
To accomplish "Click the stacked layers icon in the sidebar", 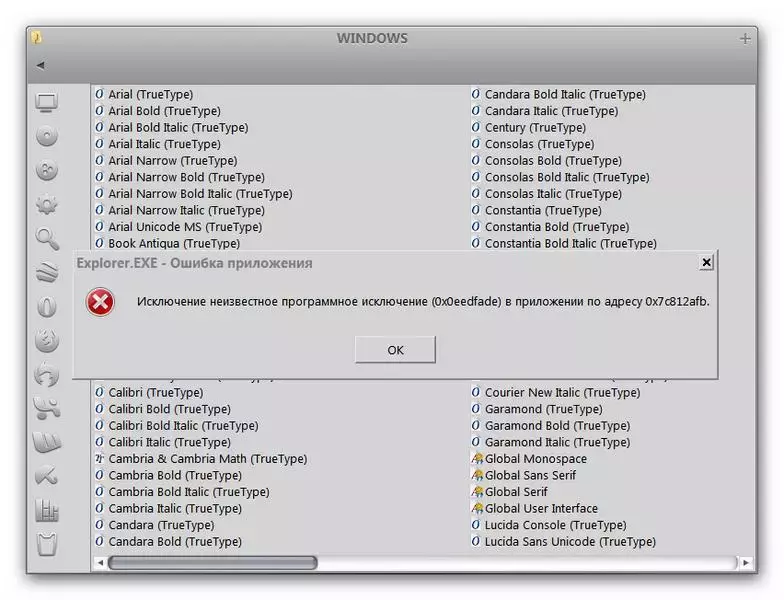I will 47,272.
